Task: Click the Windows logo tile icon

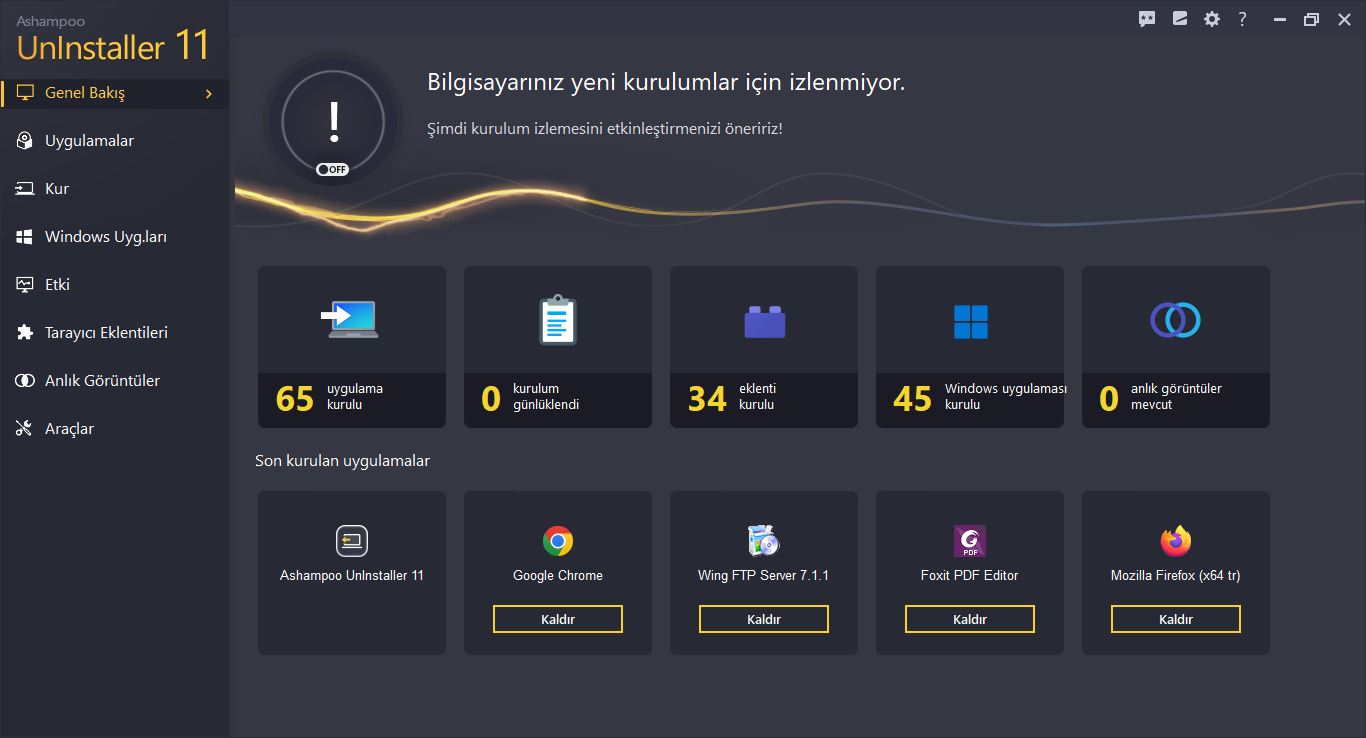Action: pos(970,321)
